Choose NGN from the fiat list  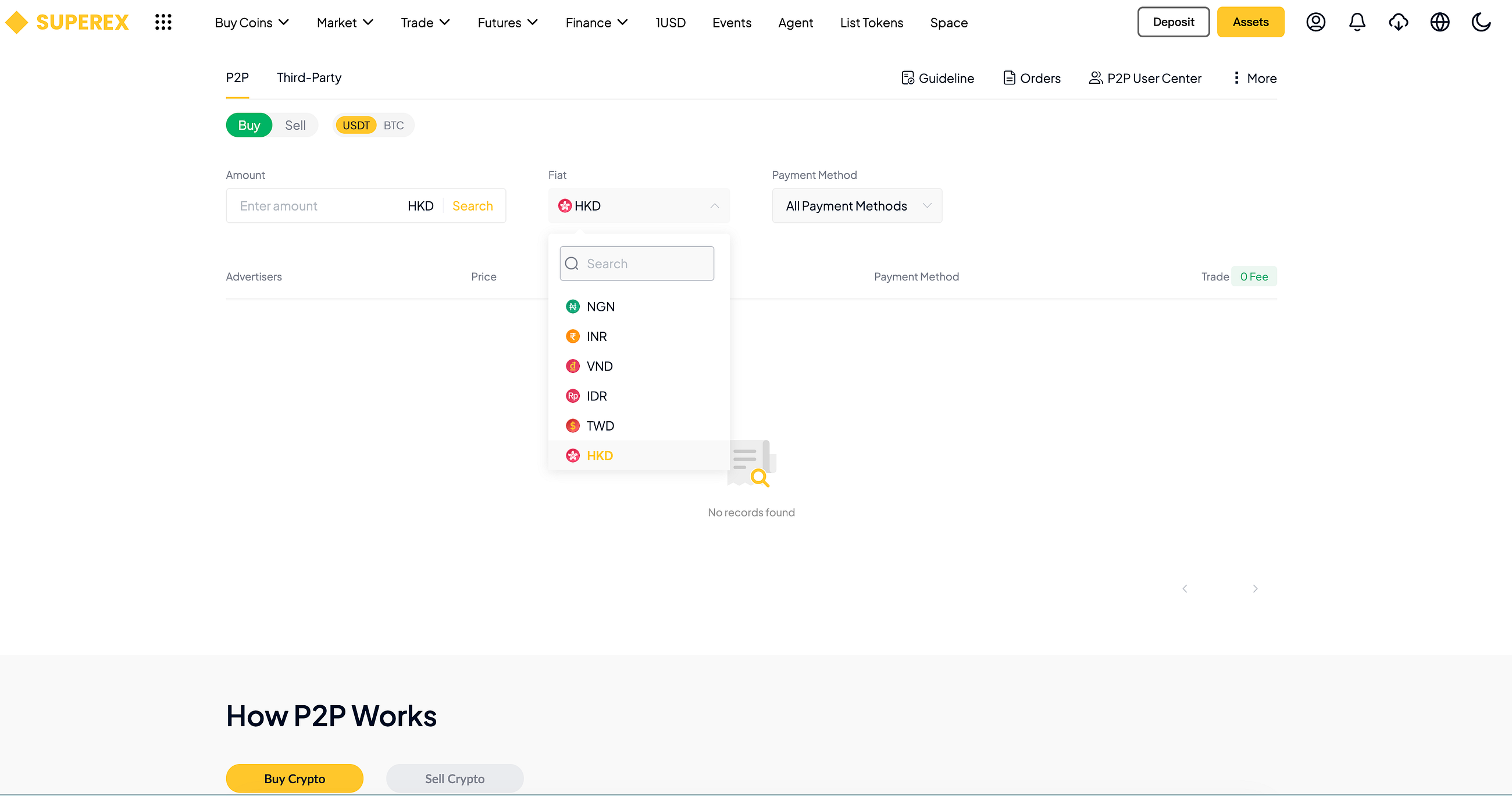pos(639,307)
